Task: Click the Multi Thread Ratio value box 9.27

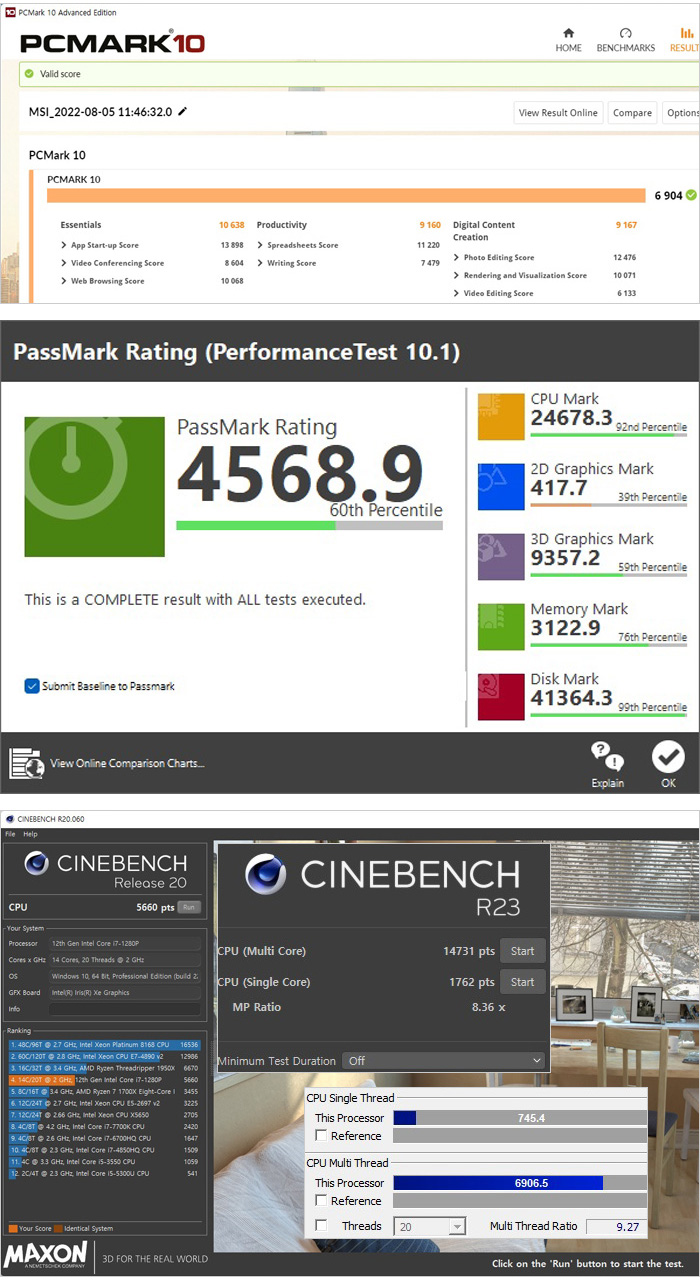Action: [x=616, y=1226]
